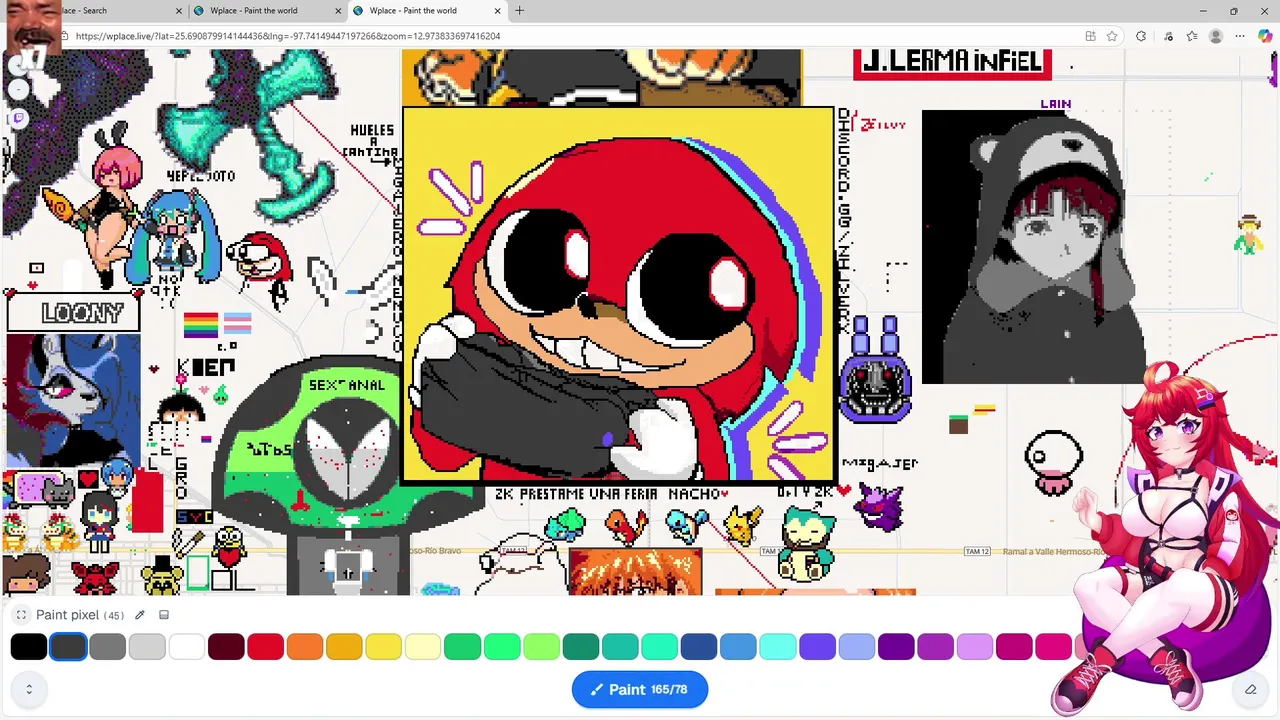
Task: Click the small square icon after the pencil
Action: [x=164, y=615]
